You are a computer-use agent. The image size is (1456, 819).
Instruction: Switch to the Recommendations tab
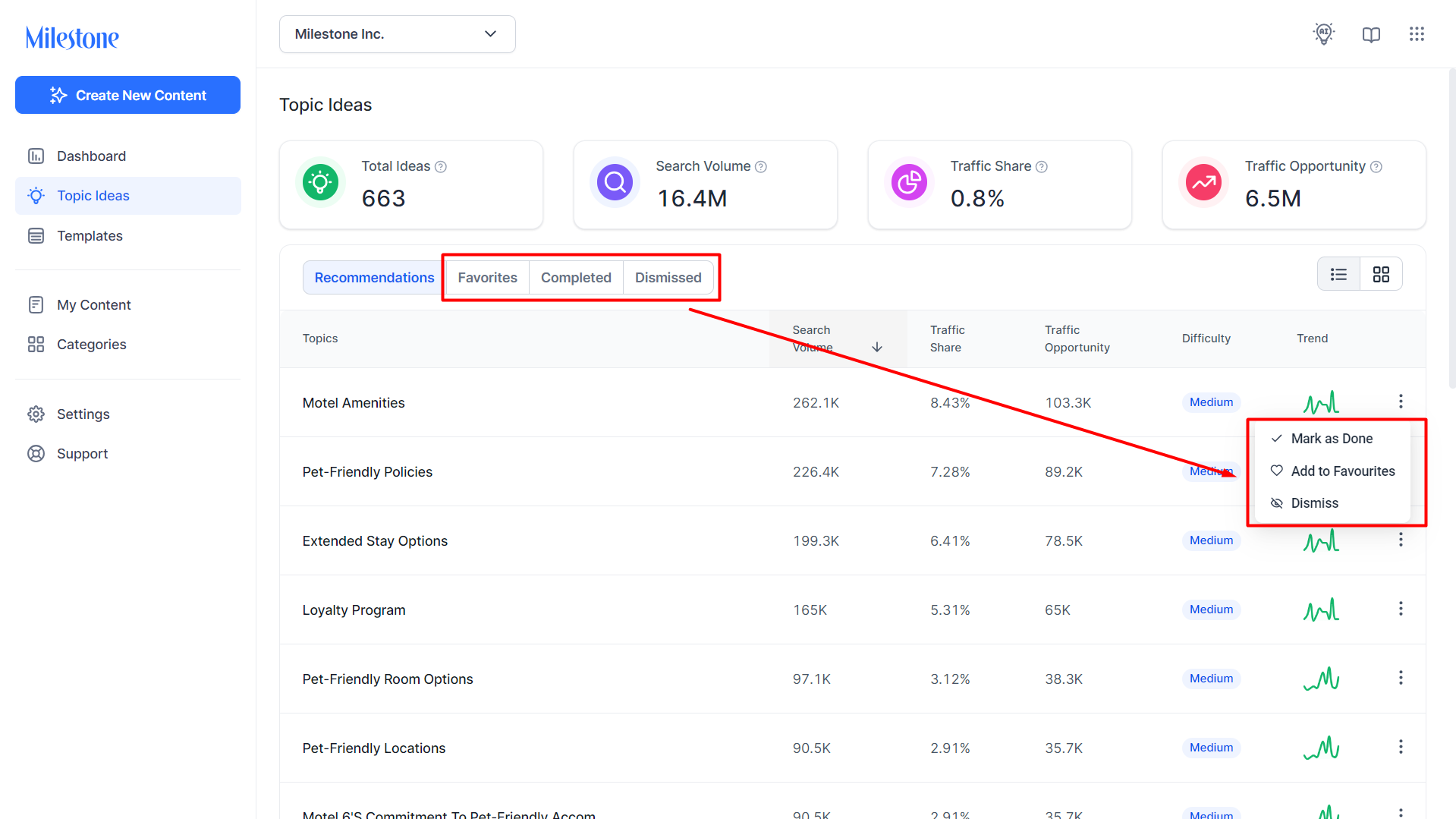pos(374,278)
